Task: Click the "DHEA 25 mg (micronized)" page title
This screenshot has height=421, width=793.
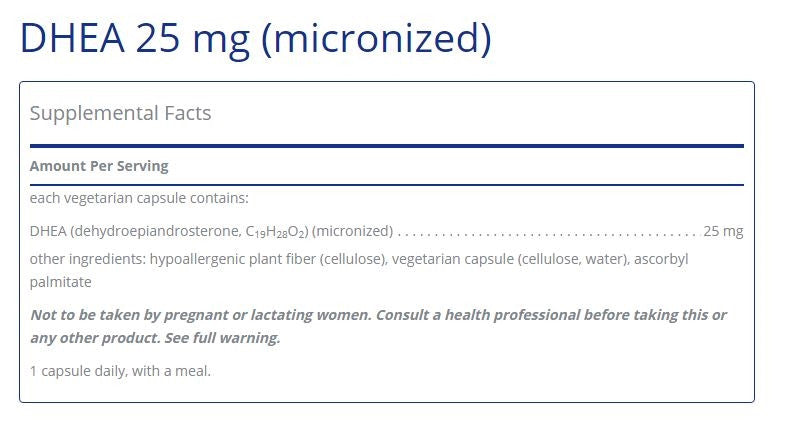Action: pos(256,38)
